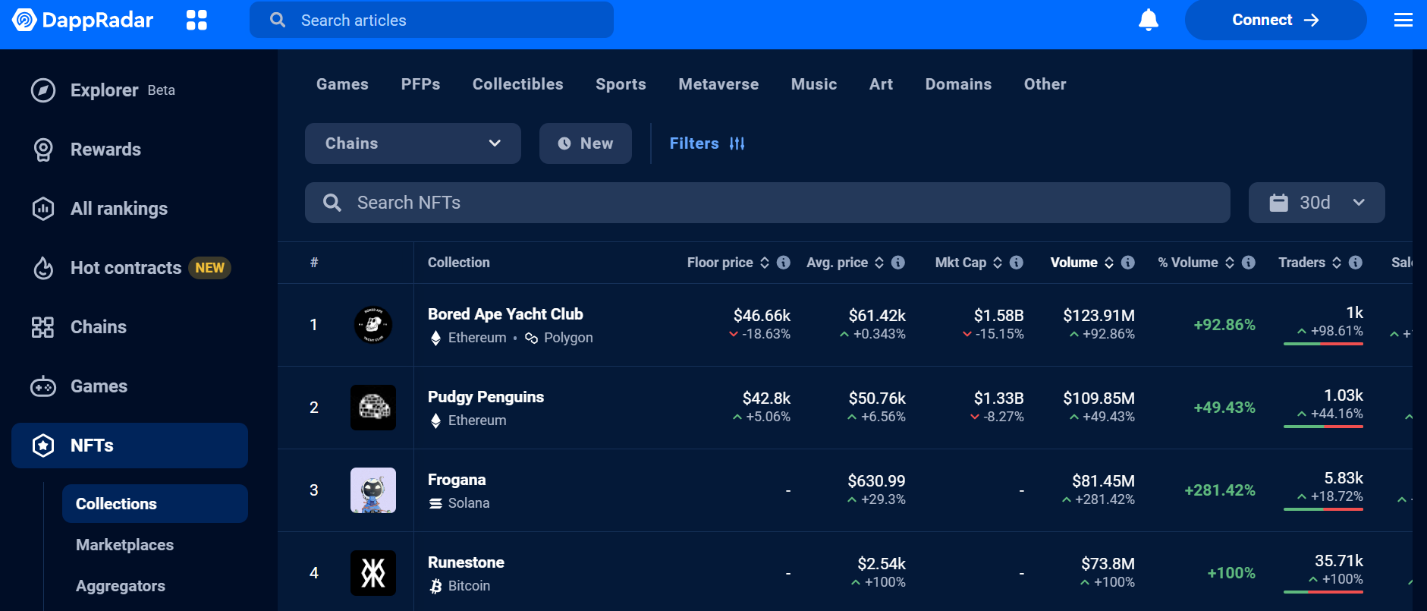Screen dimensions: 1427x611
Task: Click the Games controller icon
Action: coord(43,386)
